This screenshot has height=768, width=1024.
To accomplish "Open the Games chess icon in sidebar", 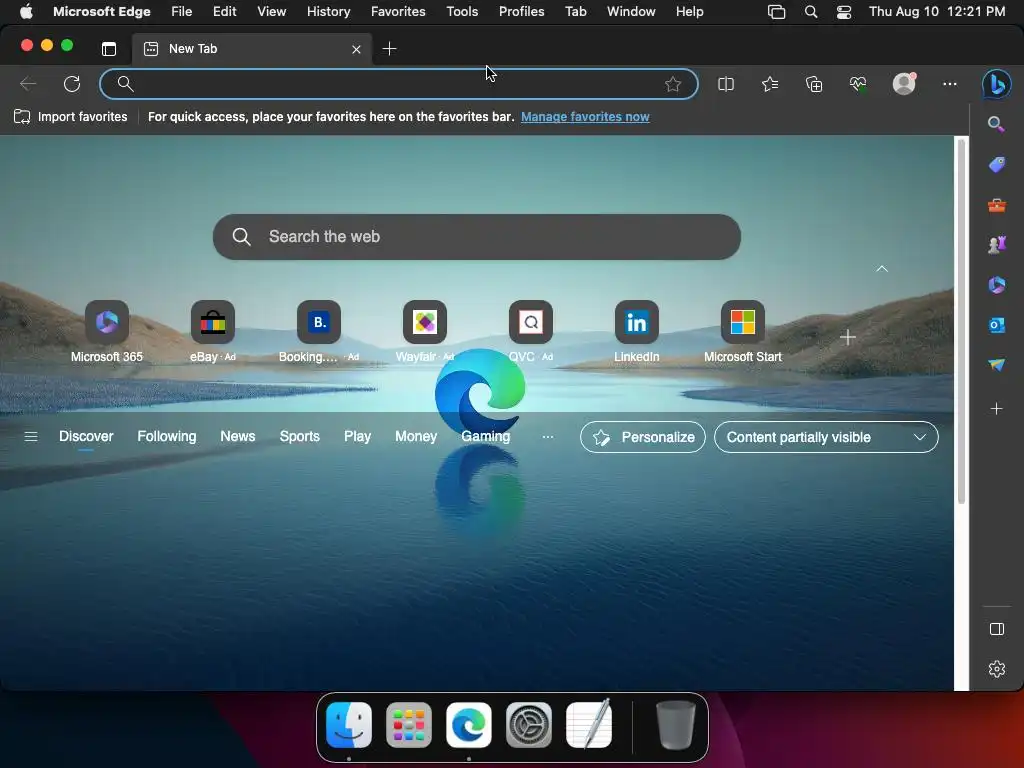I will (997, 245).
